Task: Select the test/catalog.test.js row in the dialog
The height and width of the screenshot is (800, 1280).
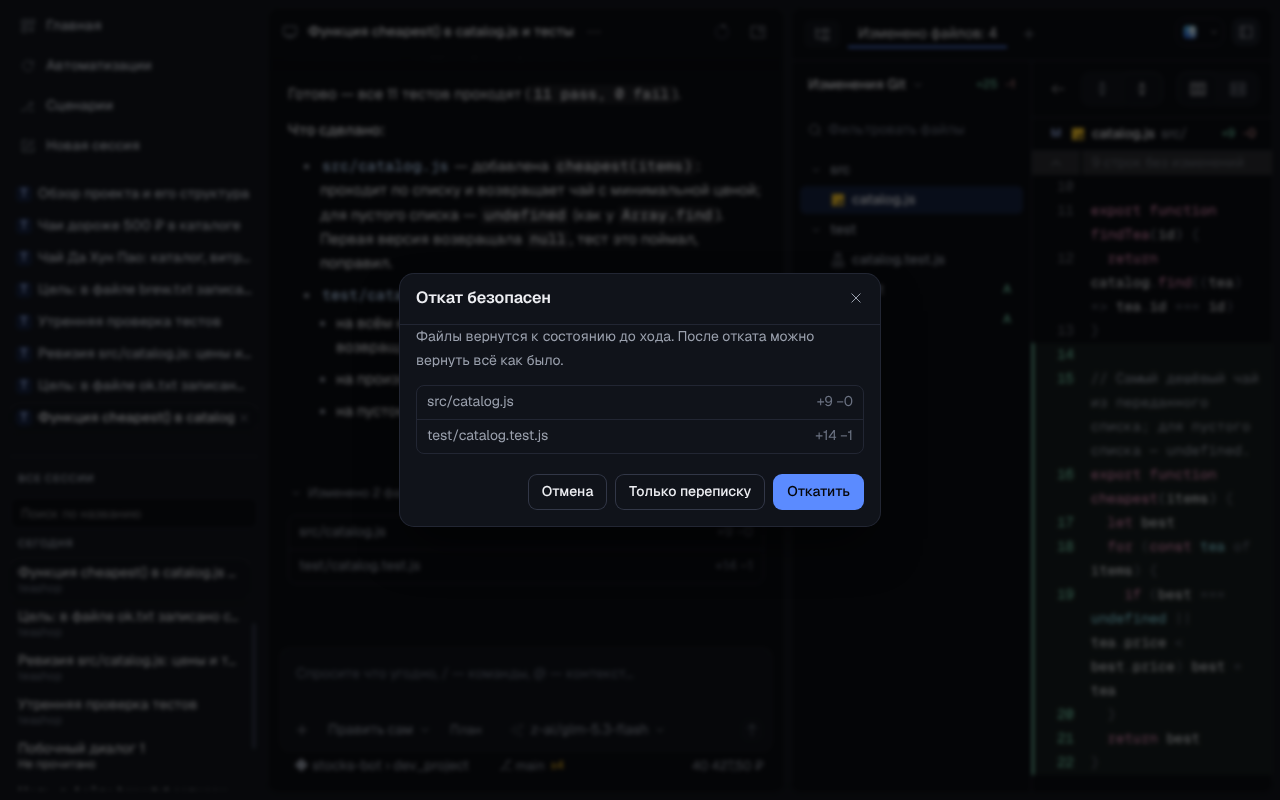Action: pyautogui.click(x=640, y=436)
